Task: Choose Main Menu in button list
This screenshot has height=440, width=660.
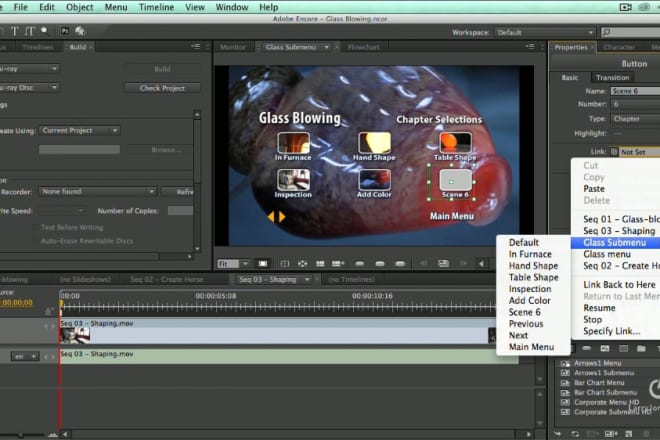Action: coord(531,347)
